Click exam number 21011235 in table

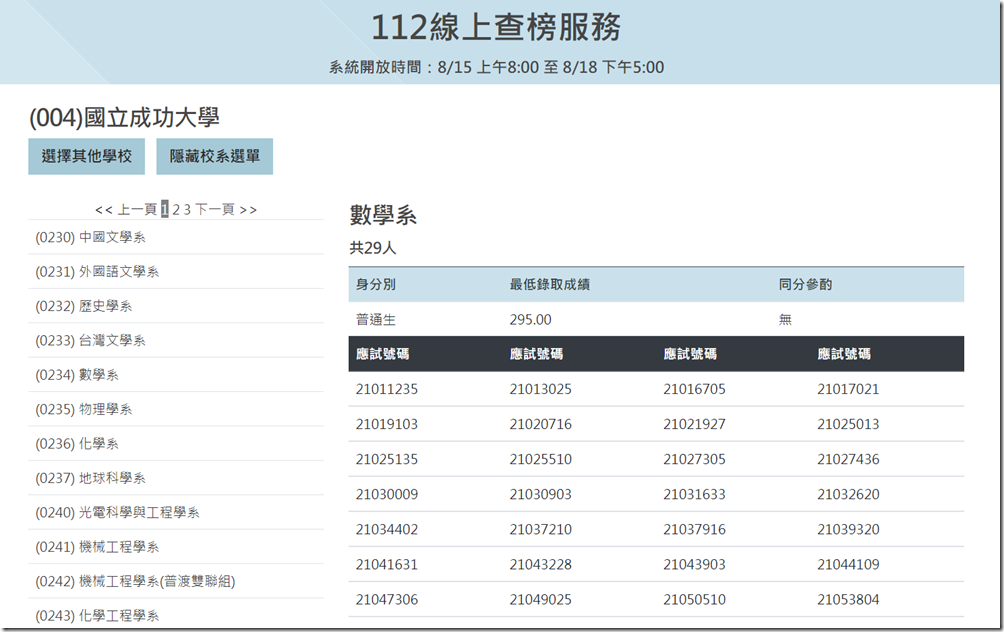(x=387, y=389)
